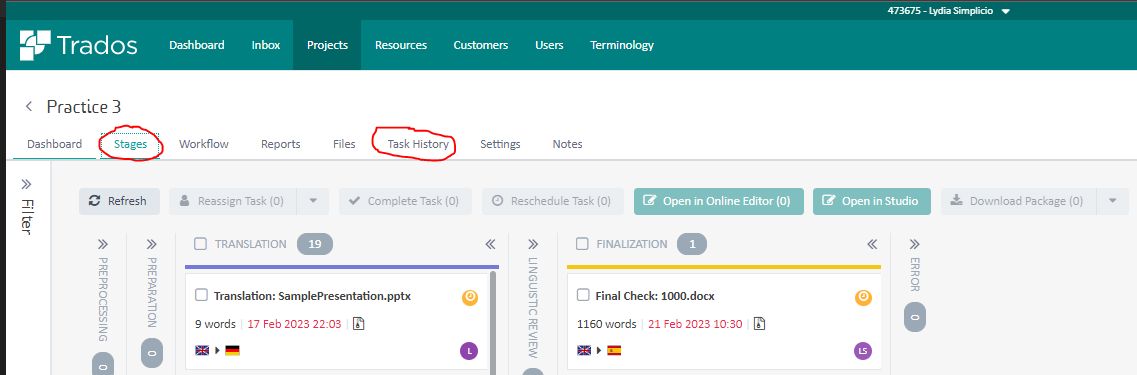Viewport: 1137px width, 375px height.
Task: Click the orange clock icon on SamplePresentation.pptx card
Action: 470,297
